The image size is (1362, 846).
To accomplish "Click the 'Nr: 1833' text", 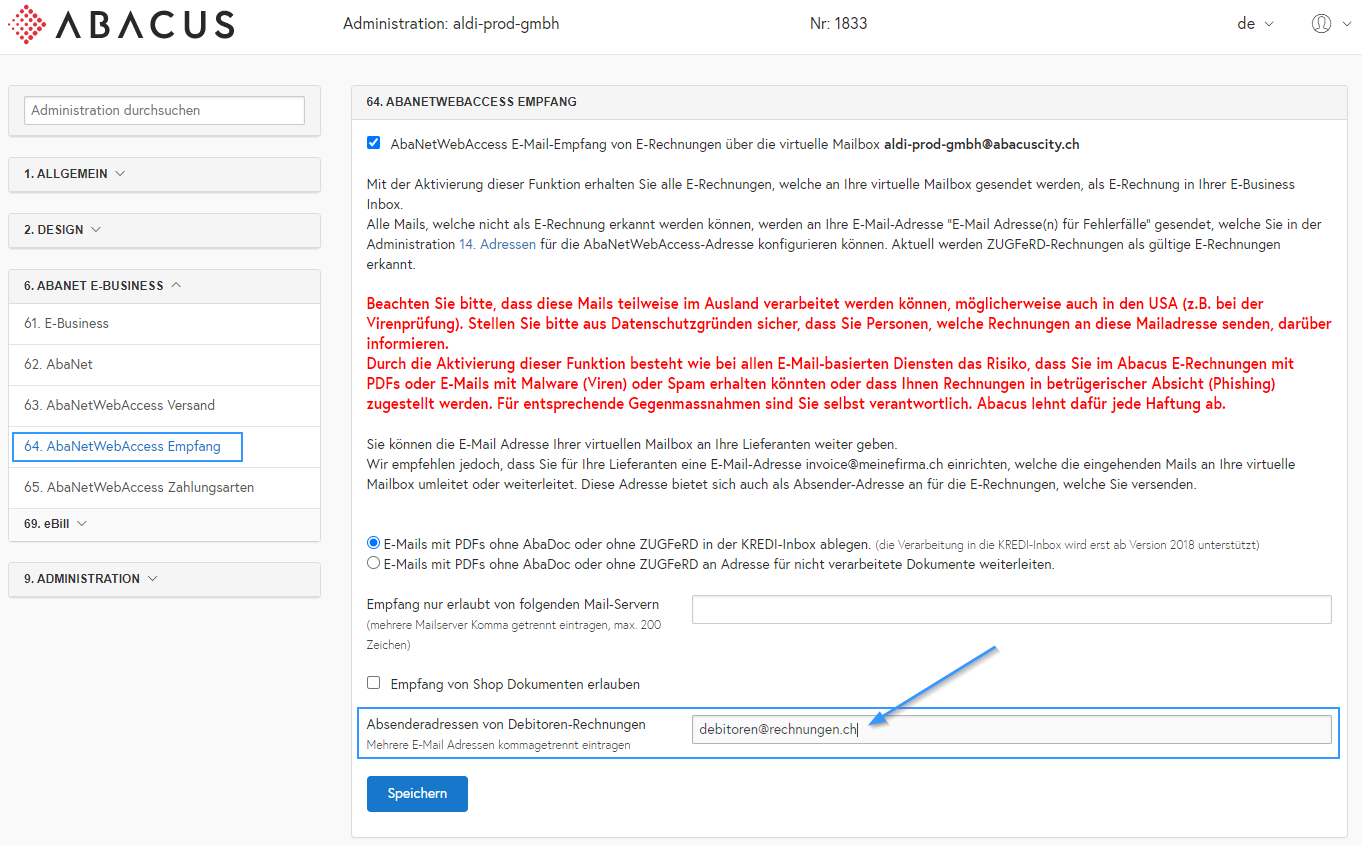I will 839,24.
